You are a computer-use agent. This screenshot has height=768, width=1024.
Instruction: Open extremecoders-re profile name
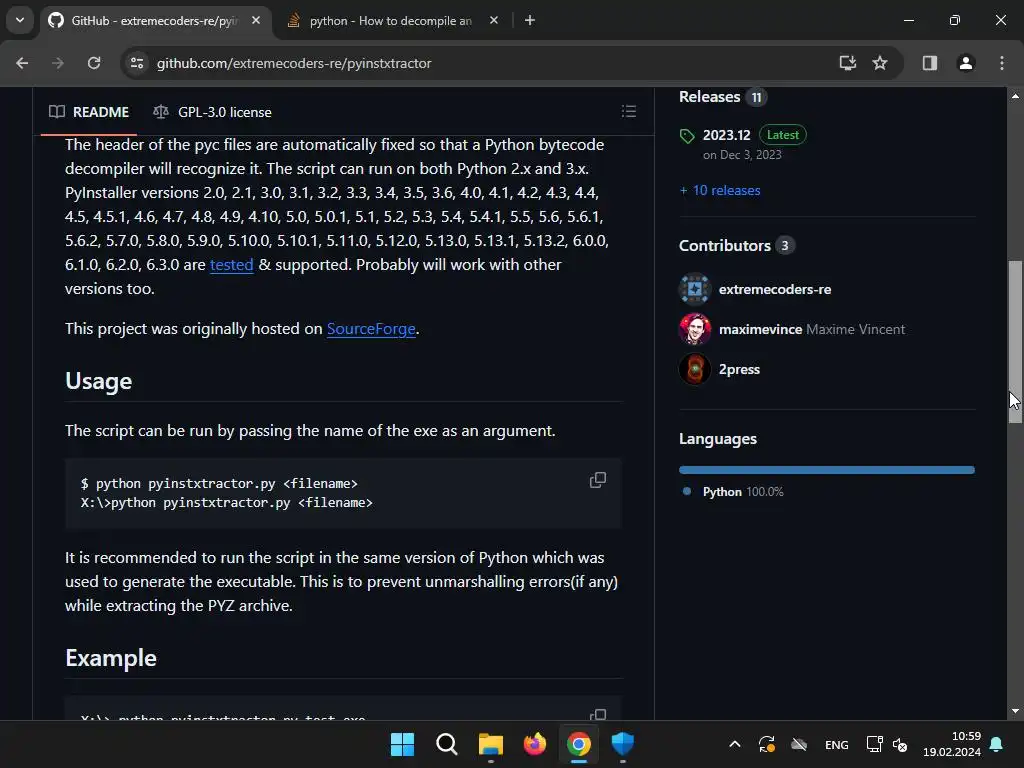click(x=775, y=289)
